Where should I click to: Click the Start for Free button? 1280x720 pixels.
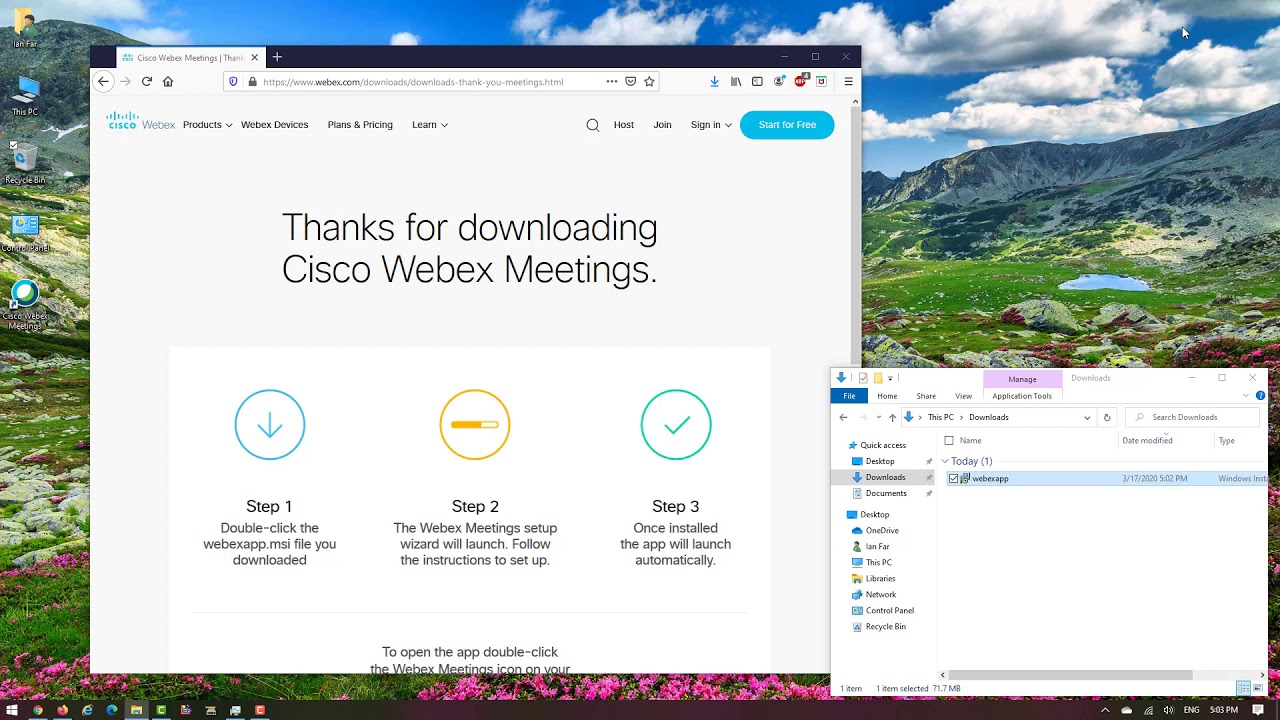pos(787,125)
